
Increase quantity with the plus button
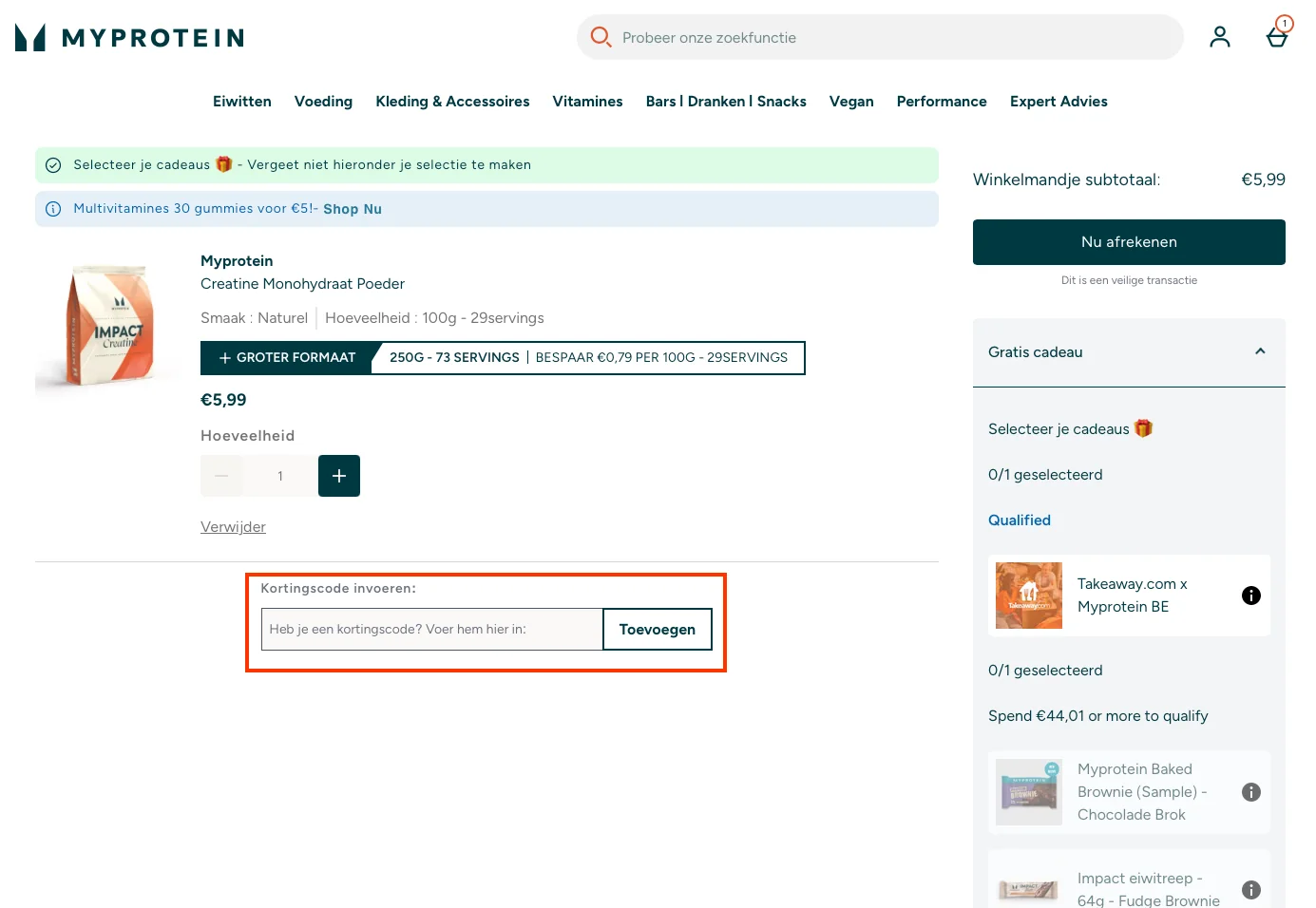tap(339, 476)
